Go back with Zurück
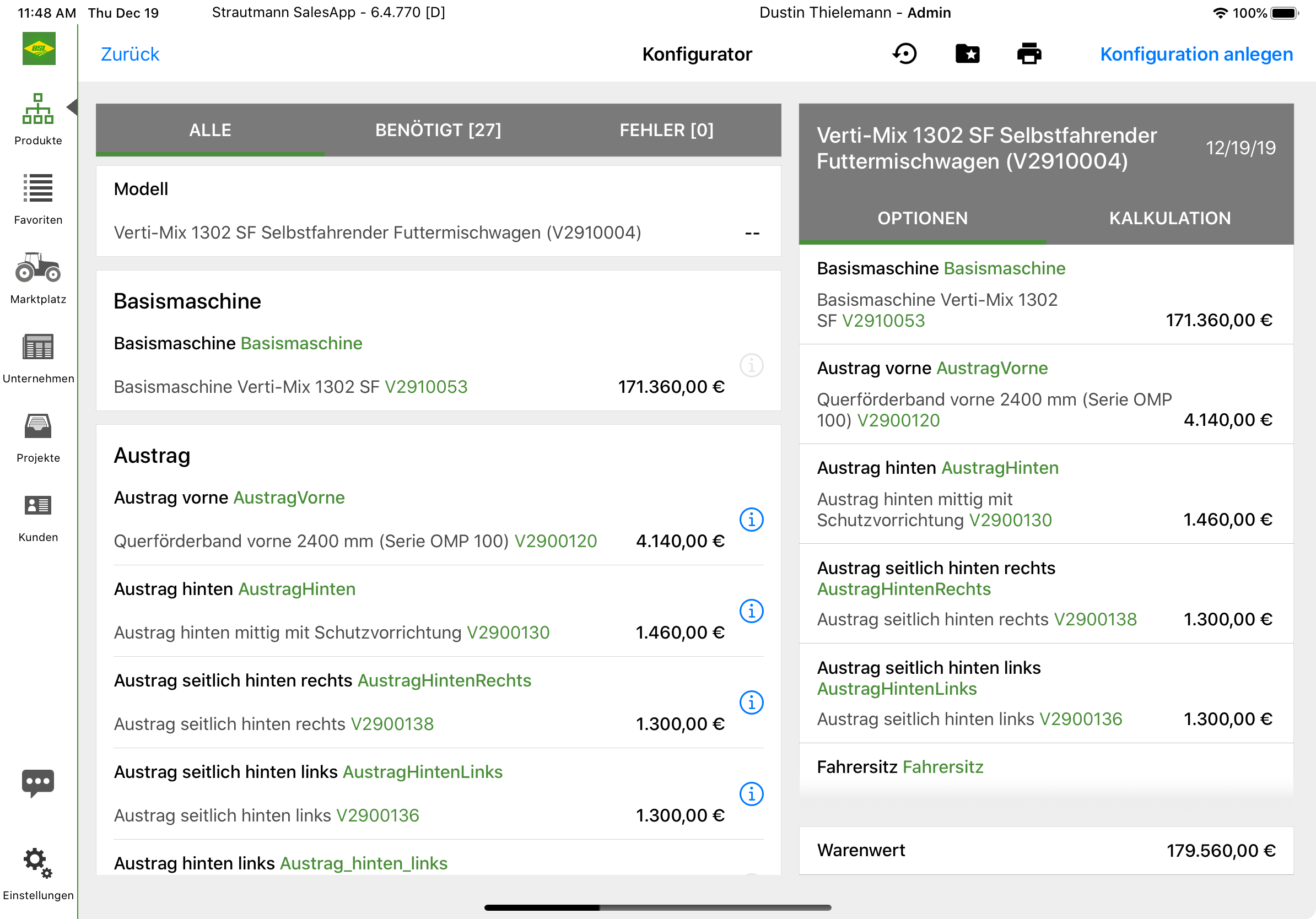 (x=130, y=54)
